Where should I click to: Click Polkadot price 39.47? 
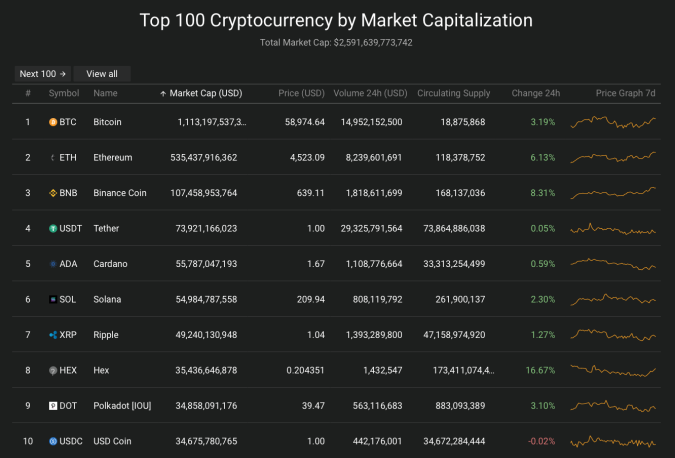313,406
